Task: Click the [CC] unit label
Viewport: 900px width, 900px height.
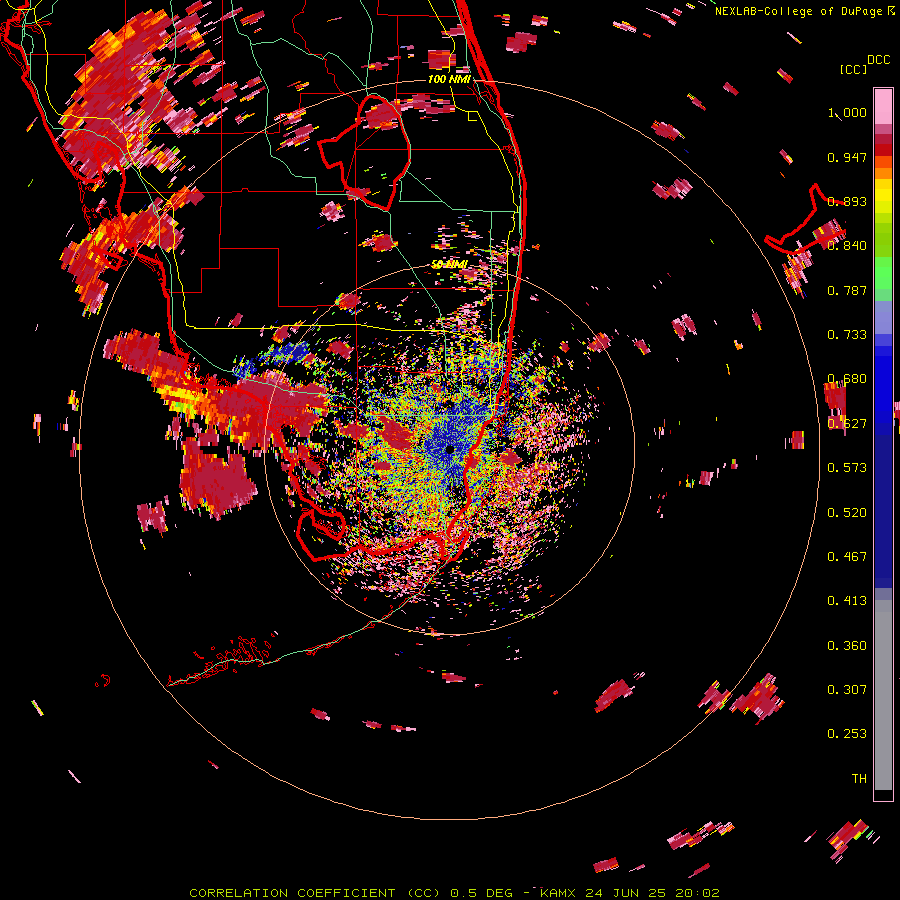Action: [x=853, y=69]
